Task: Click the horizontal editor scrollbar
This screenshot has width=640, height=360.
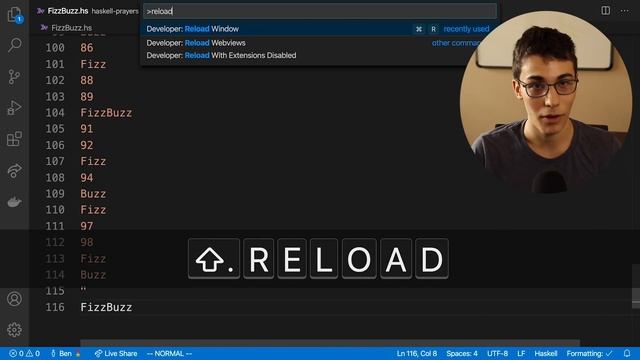Action: tap(330, 342)
